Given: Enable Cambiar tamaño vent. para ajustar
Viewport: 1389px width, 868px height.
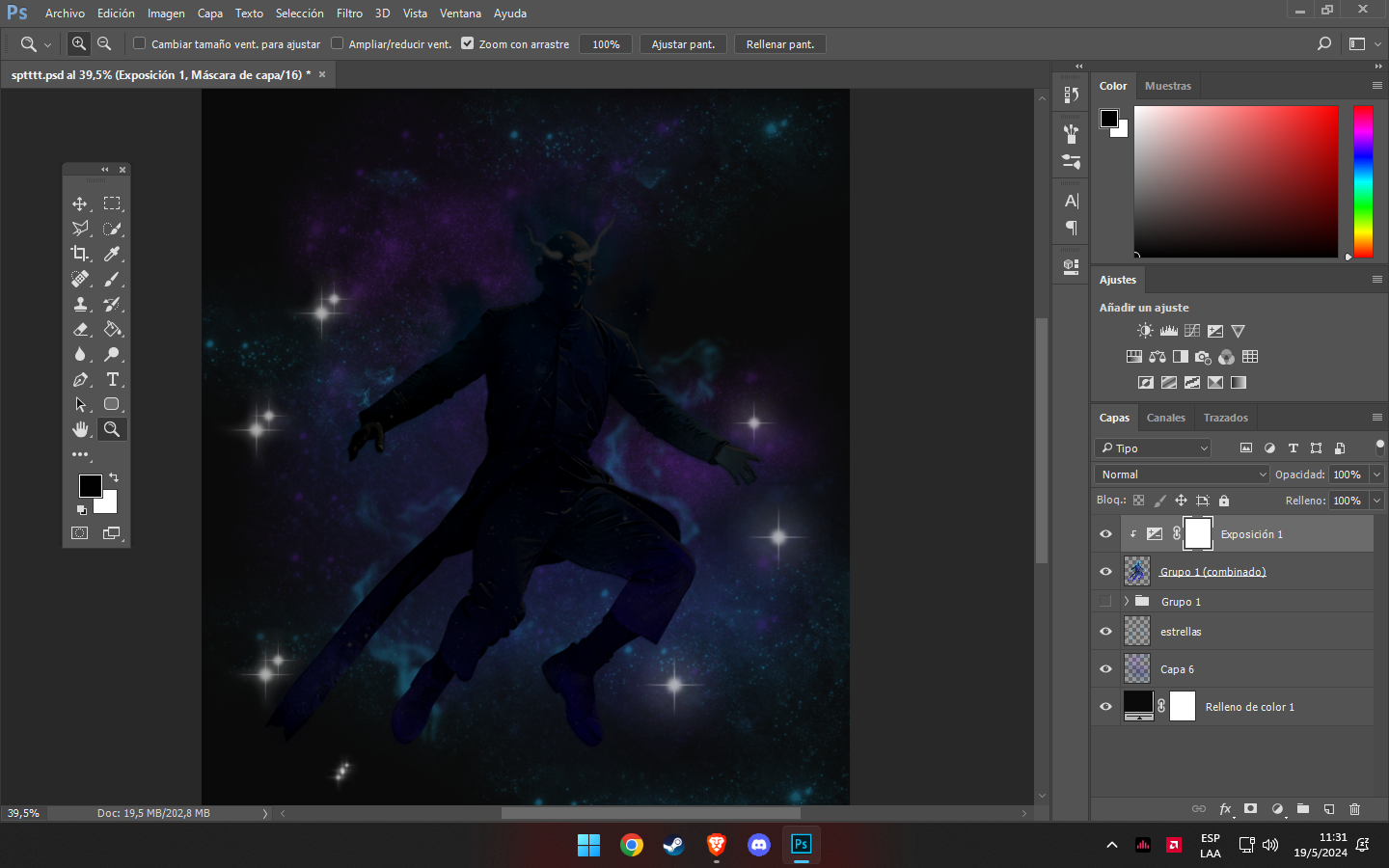Looking at the screenshot, I should (140, 43).
